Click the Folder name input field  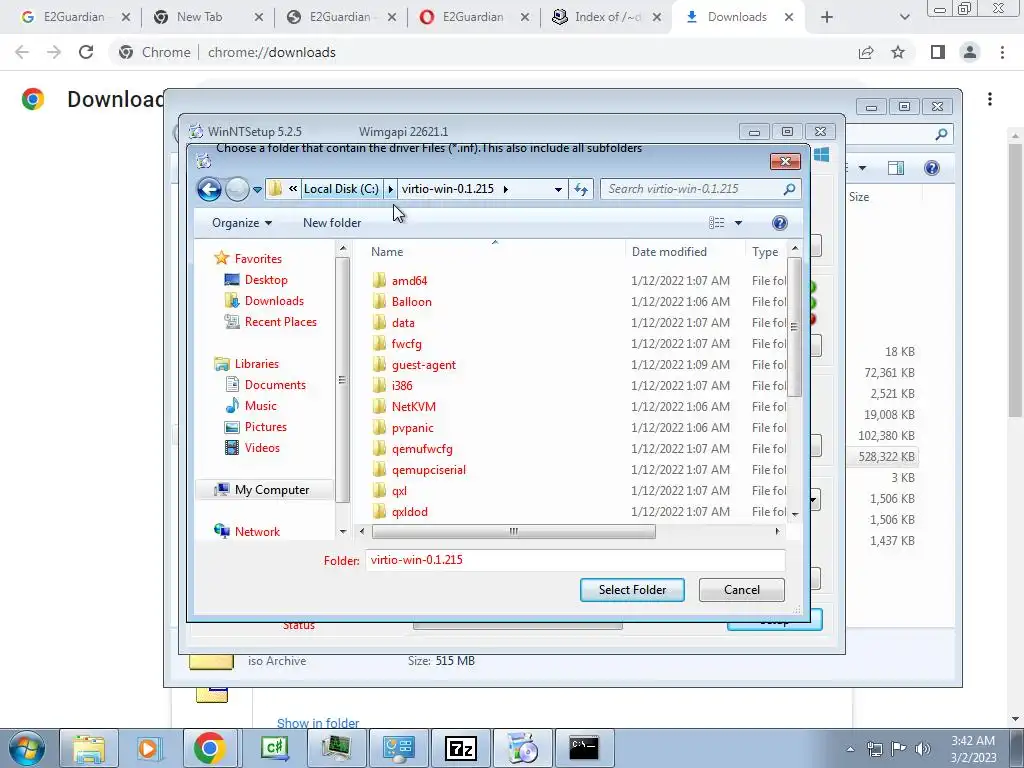[575, 560]
